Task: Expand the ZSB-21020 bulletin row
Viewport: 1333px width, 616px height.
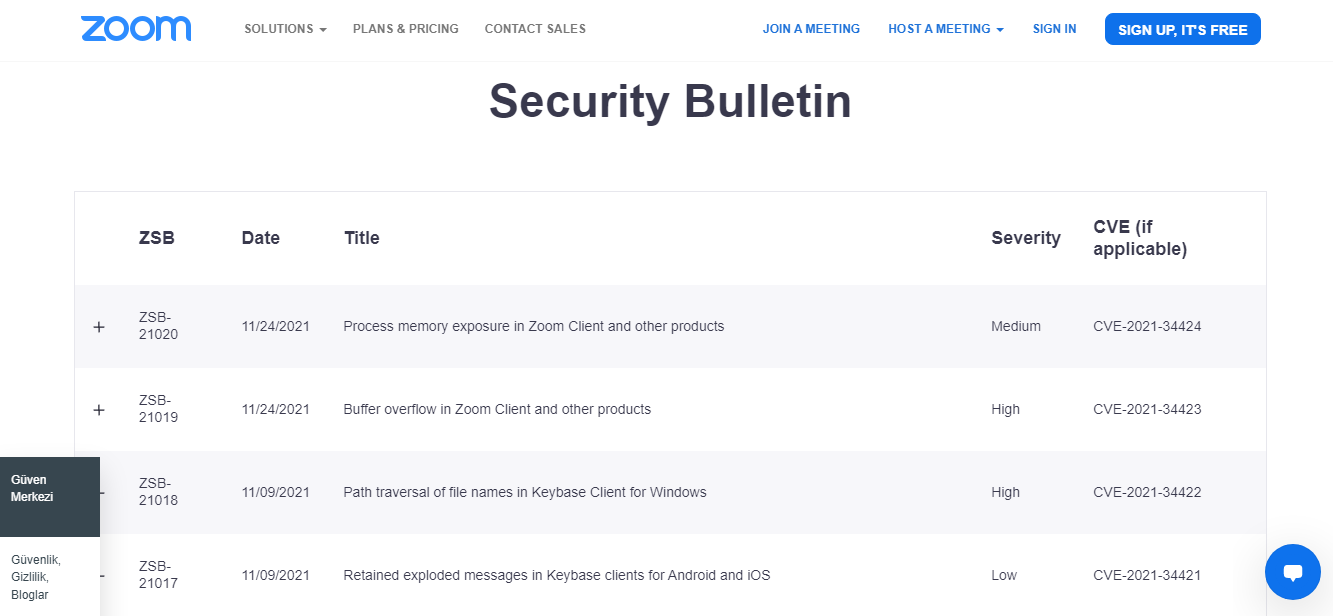Action: coord(99,327)
